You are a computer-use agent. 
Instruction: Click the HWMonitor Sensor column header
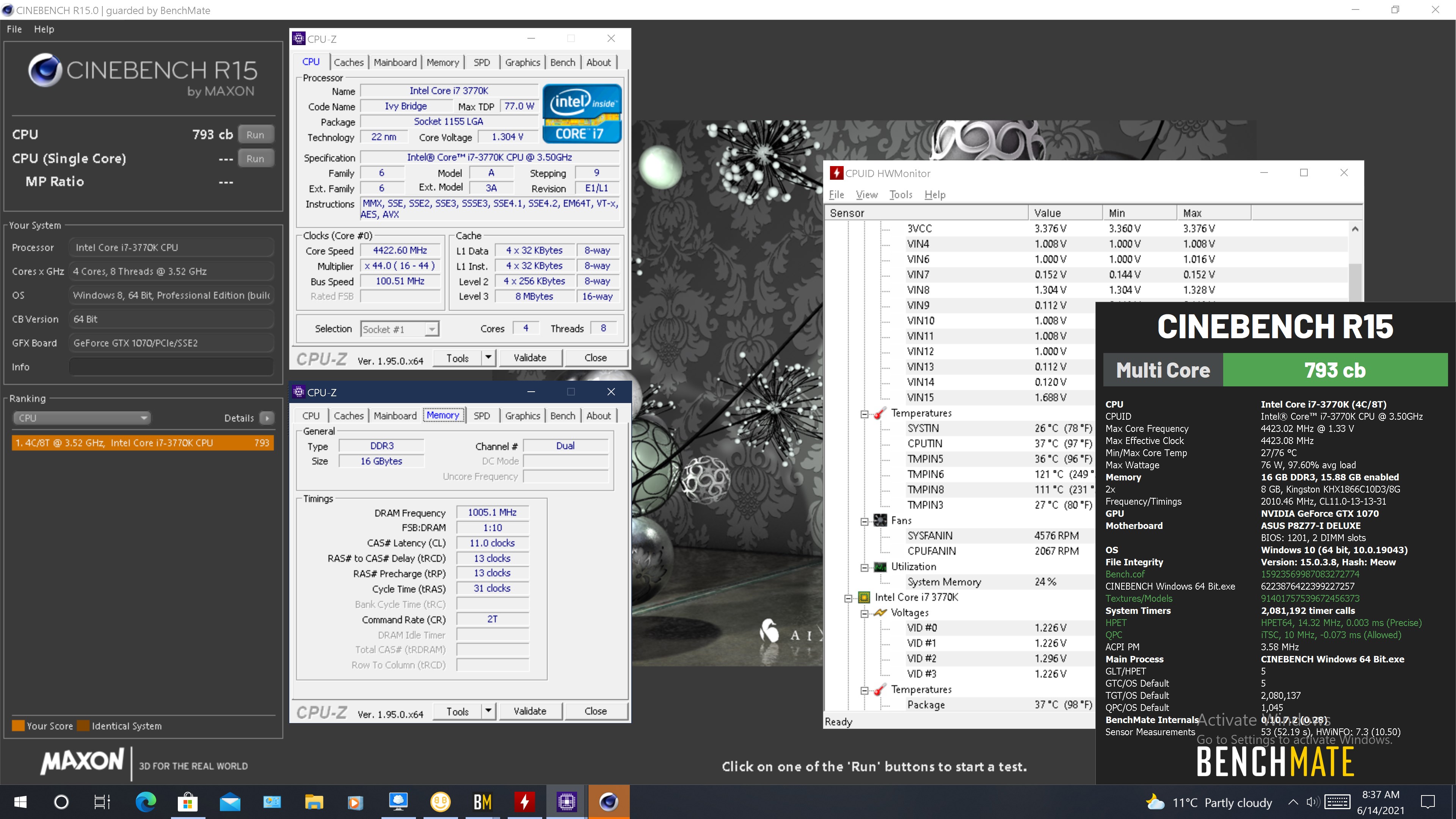(x=926, y=212)
